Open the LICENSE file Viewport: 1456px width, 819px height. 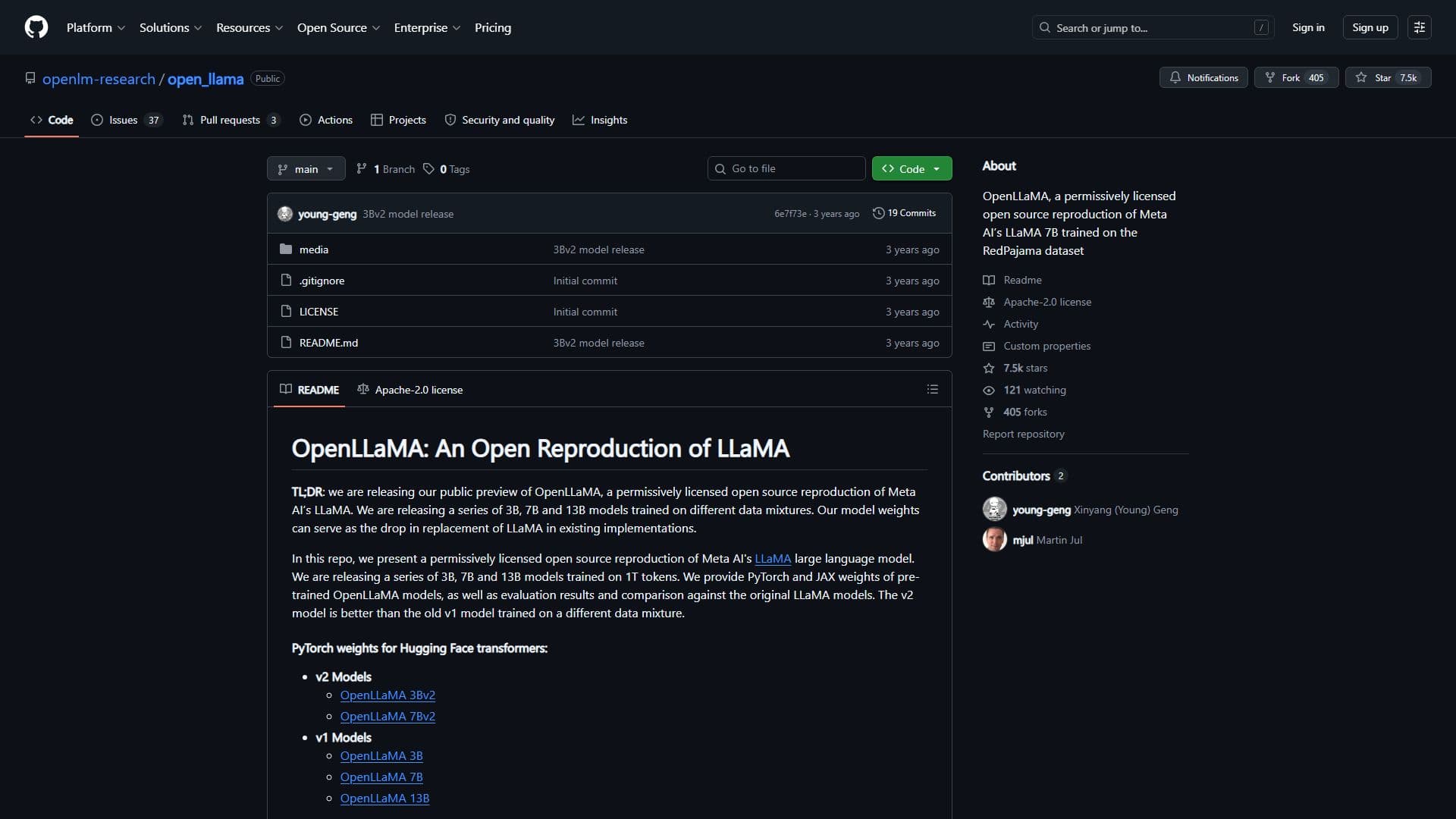click(x=318, y=312)
